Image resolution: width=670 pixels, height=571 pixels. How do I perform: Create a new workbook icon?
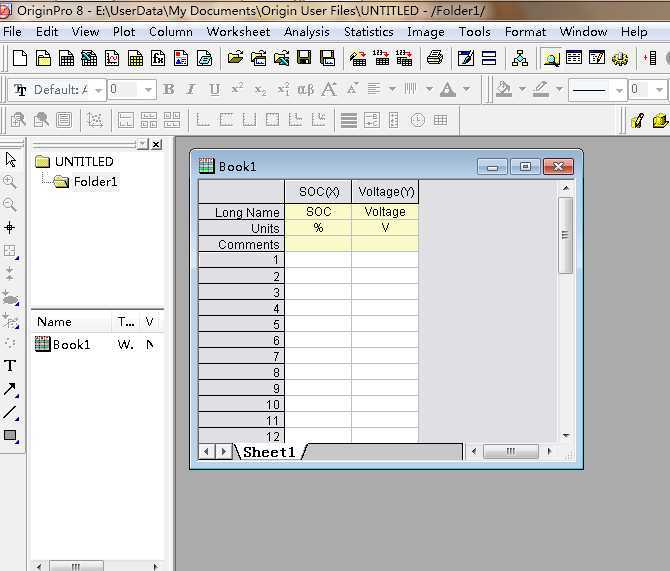[66, 58]
